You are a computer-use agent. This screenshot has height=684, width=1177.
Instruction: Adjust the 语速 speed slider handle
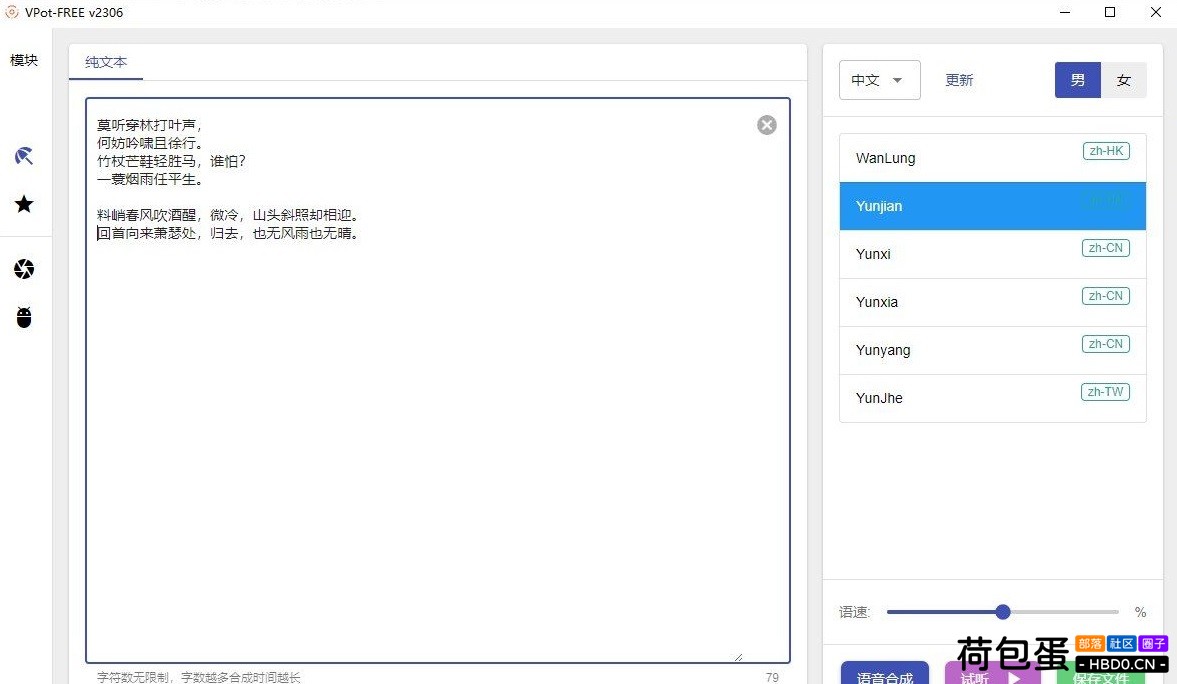click(x=1003, y=612)
